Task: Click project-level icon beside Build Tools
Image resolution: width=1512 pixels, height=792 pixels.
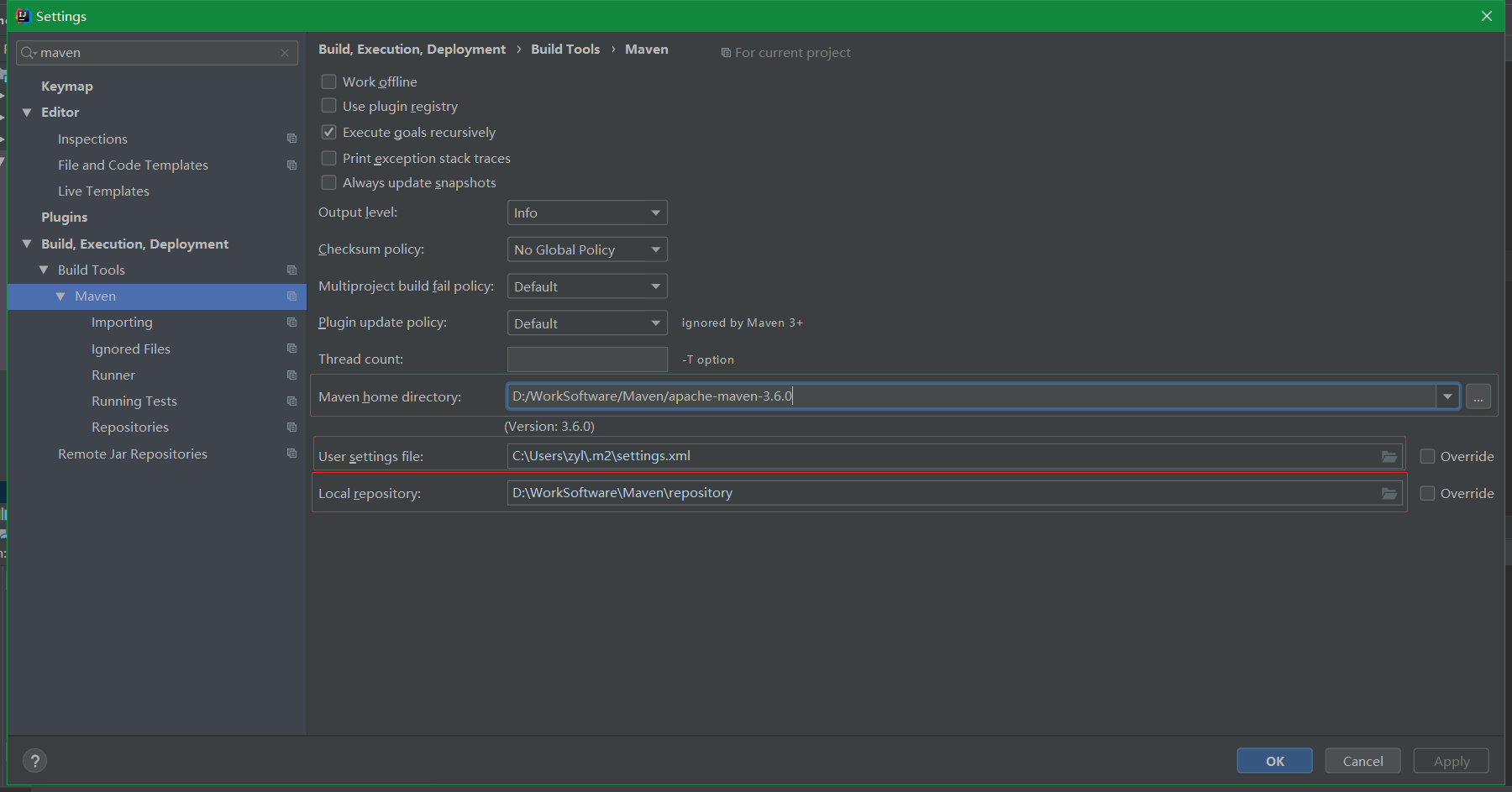Action: 291,270
